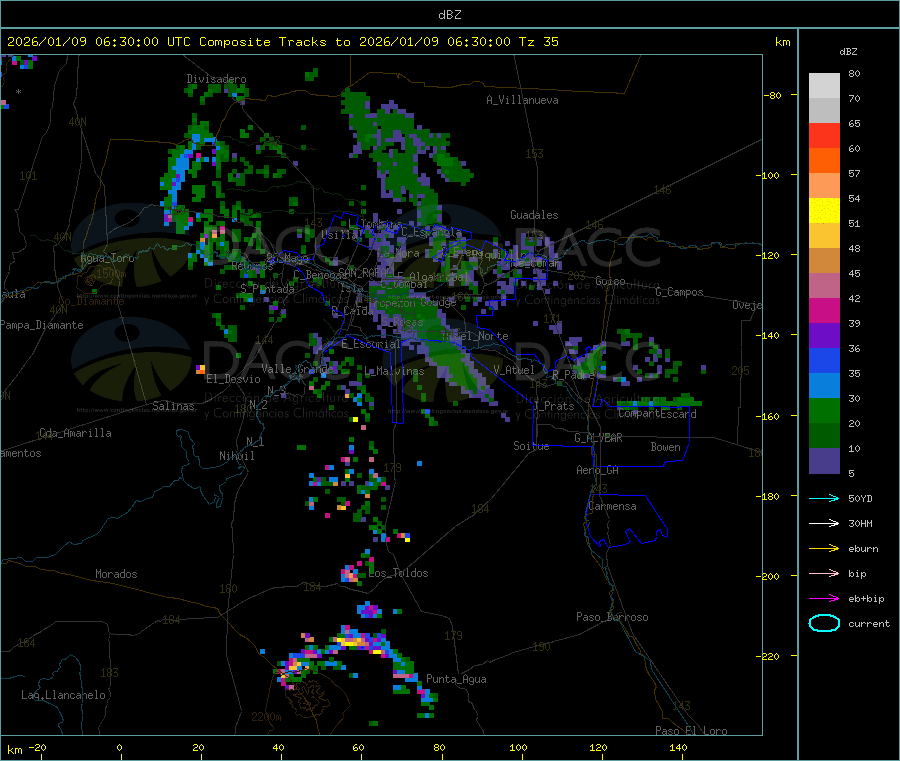Click the 'Nihuil' map label
Screen dimensions: 900x761
pos(236,456)
